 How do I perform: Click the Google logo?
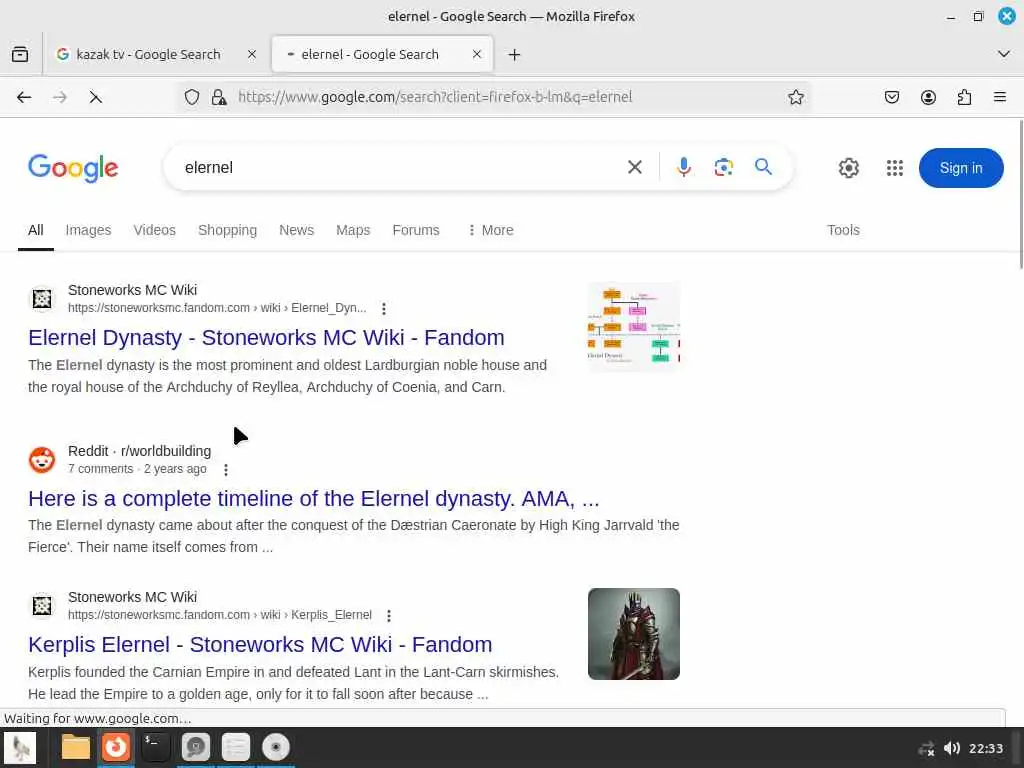(x=73, y=168)
